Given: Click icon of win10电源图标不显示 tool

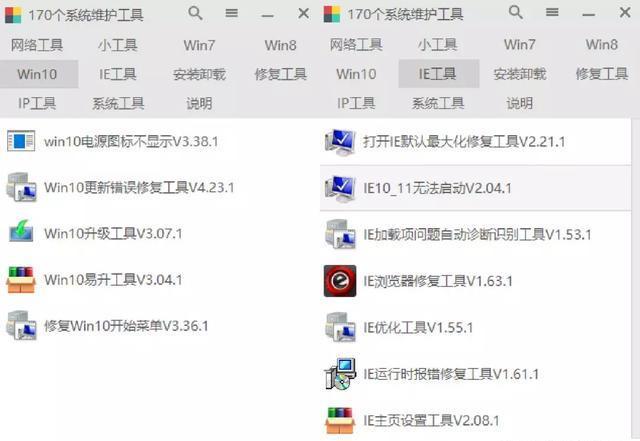Looking at the screenshot, I should click(21, 141).
